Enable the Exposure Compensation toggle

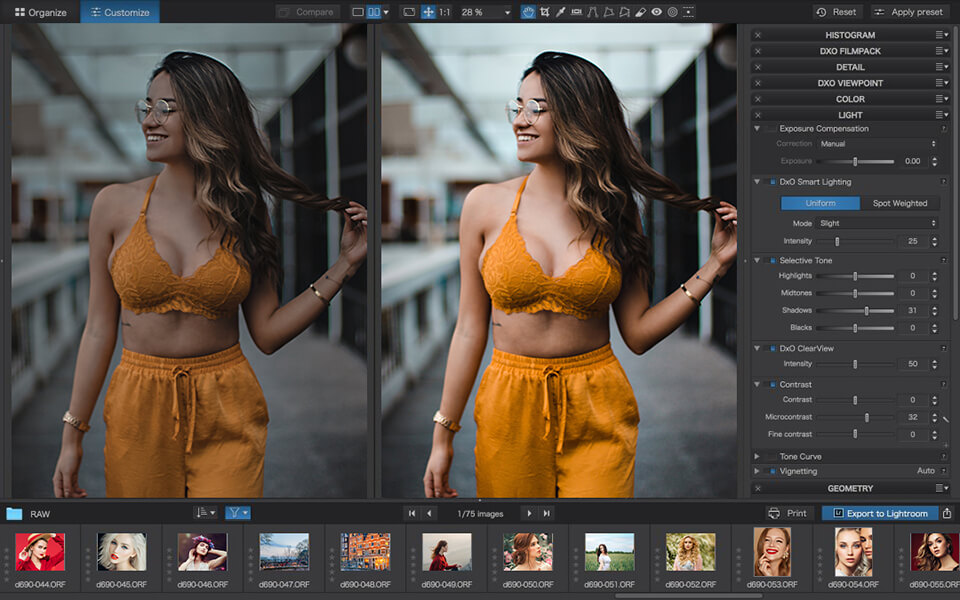[x=772, y=128]
